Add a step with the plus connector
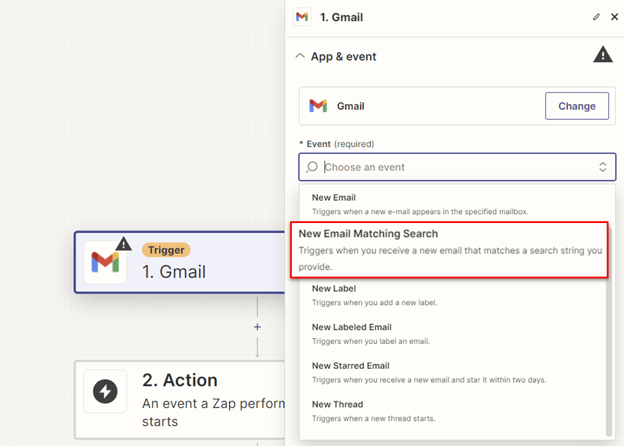624x446 pixels. click(x=257, y=327)
